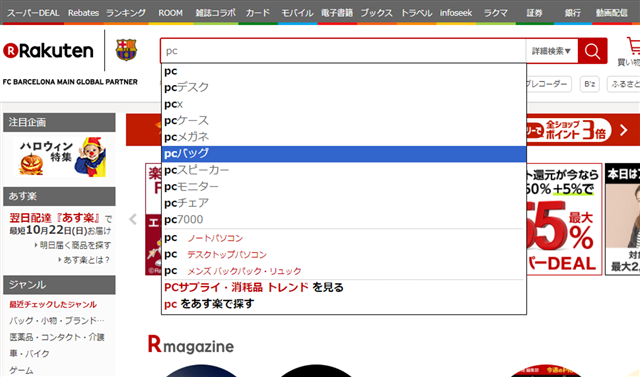Click pc をあす楽で探す link

pos(209,304)
